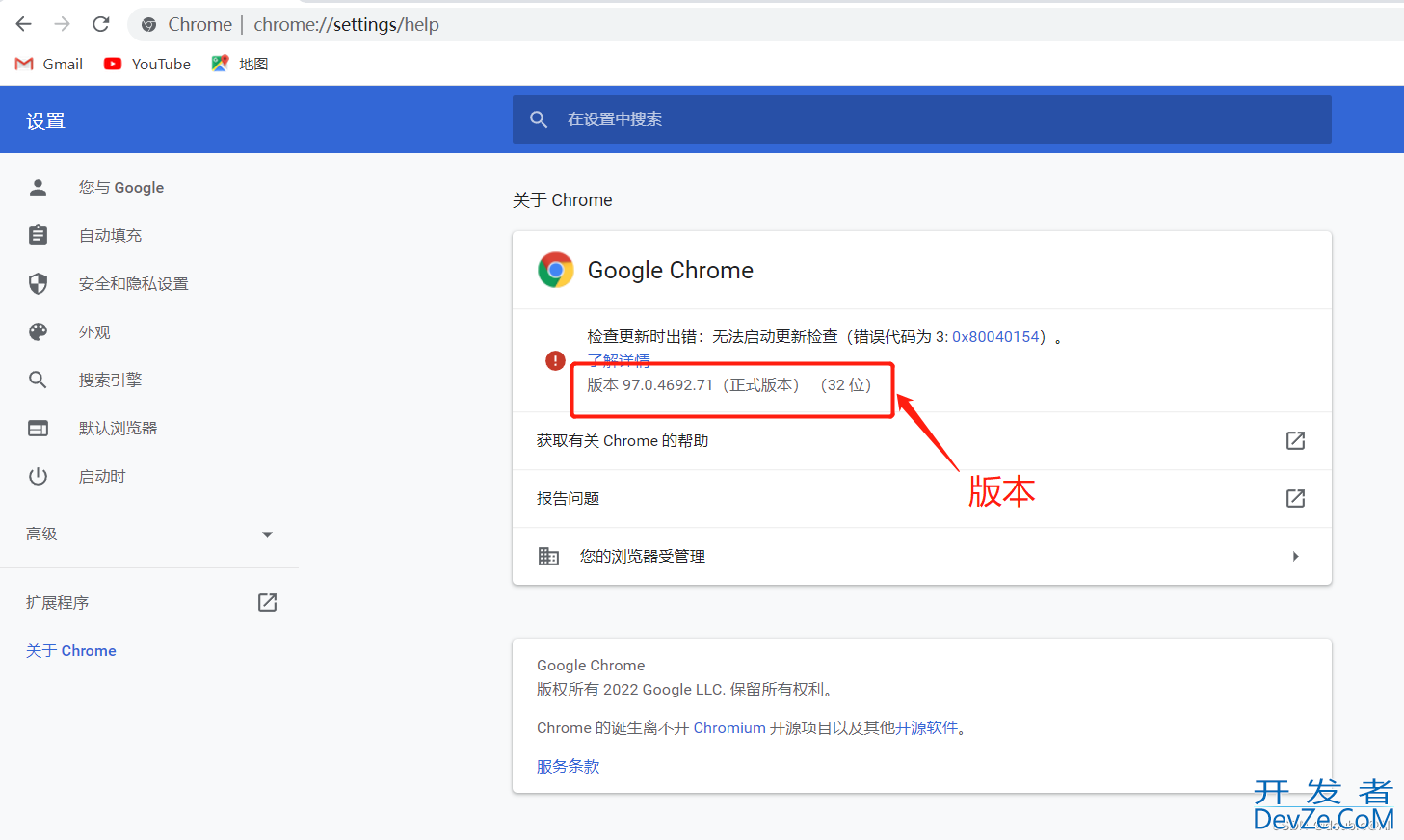Click the external link icon for 报告问题
Viewport: 1404px width, 840px height.
coord(1295,498)
